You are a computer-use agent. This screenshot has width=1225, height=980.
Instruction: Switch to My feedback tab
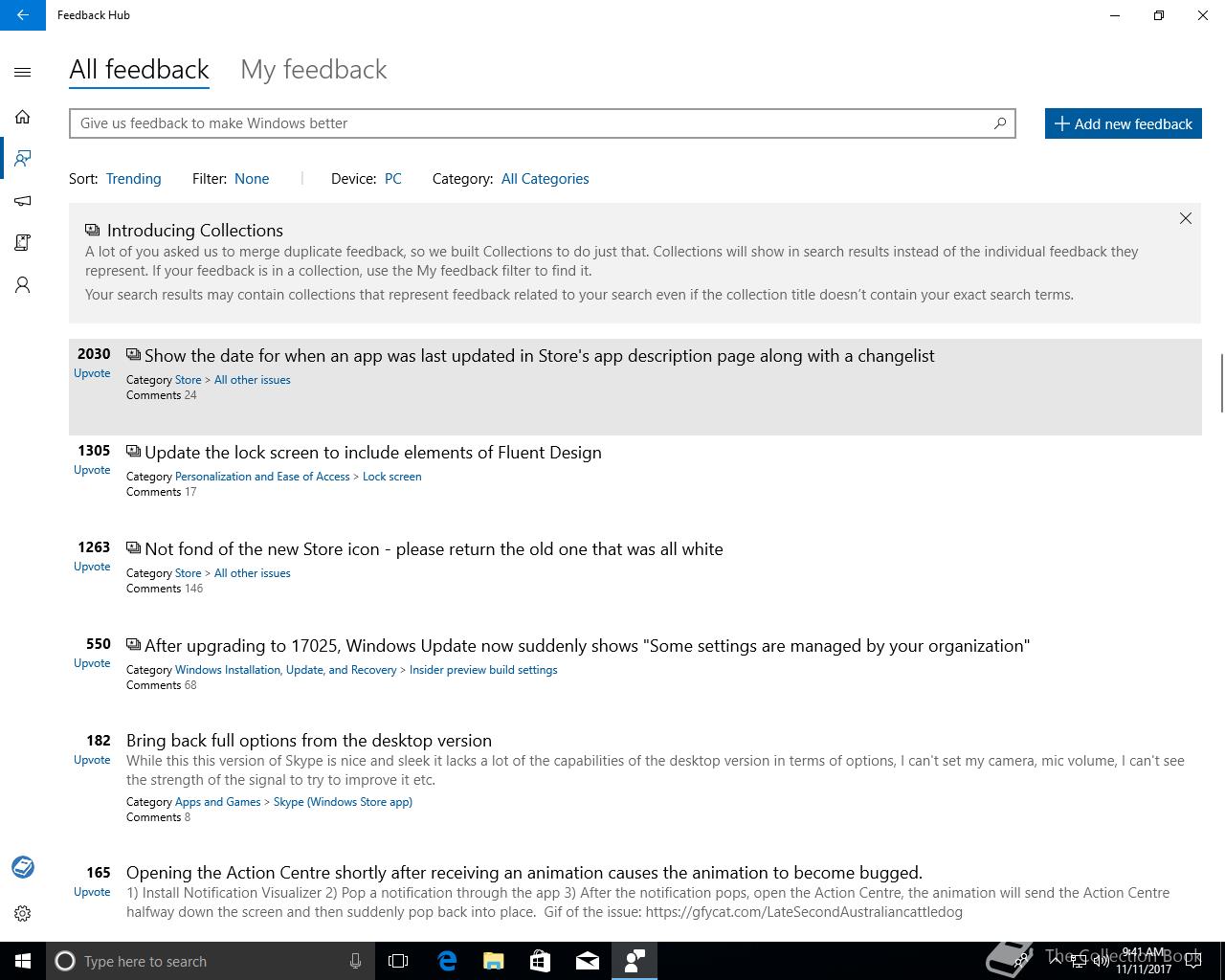pos(314,70)
